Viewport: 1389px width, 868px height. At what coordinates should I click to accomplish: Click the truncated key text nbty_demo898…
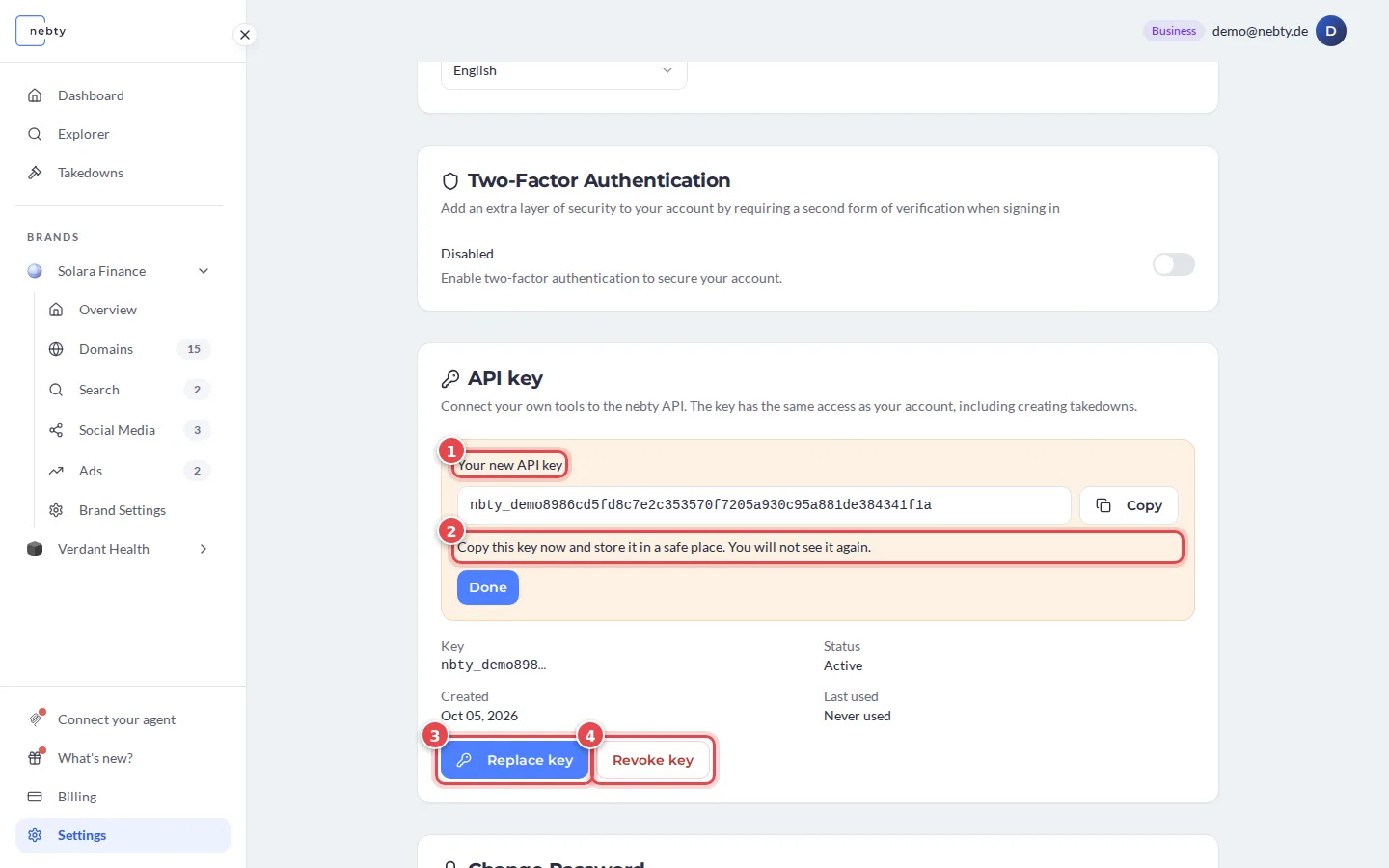(493, 665)
